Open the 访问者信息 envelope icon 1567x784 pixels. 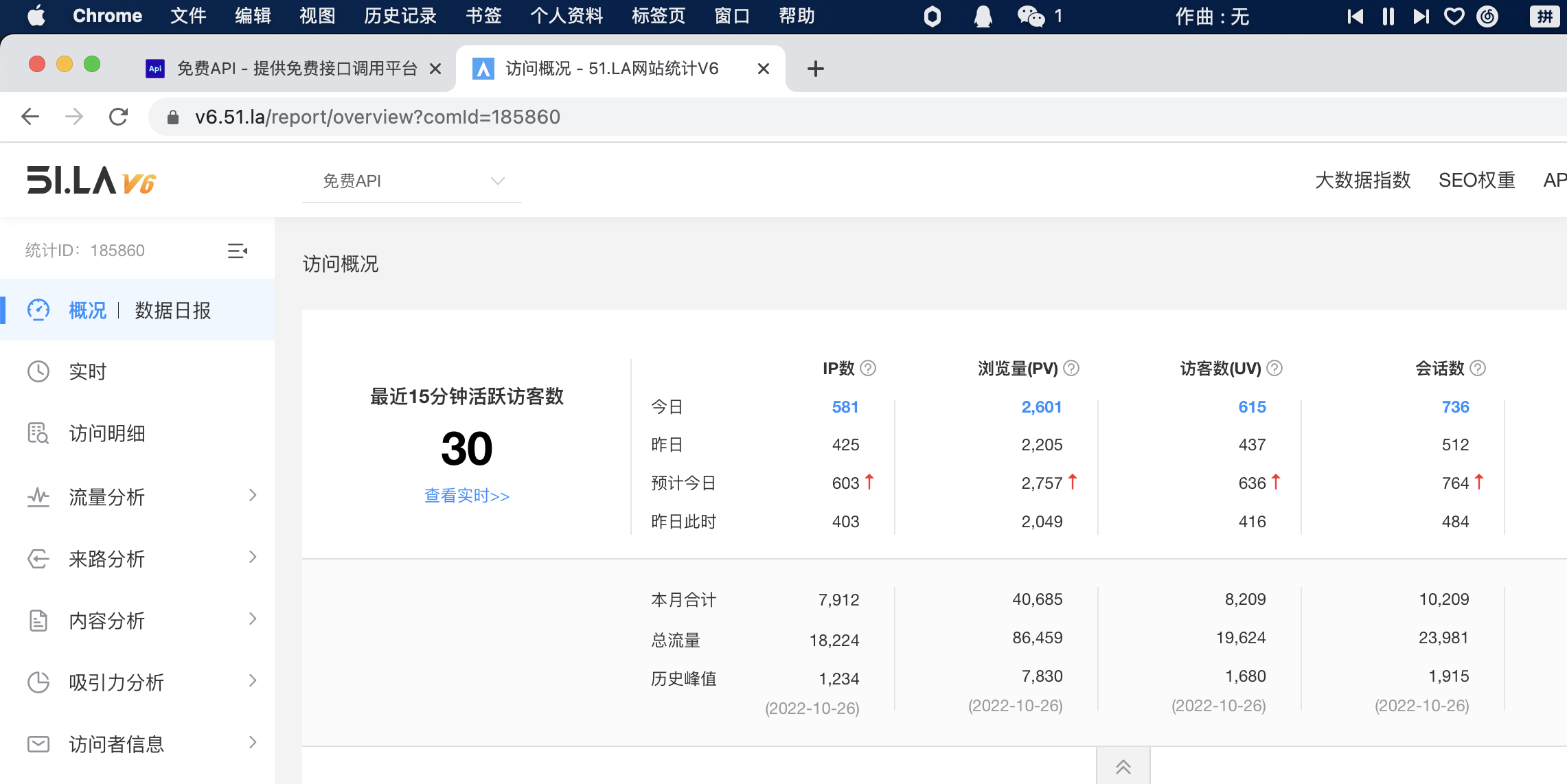point(38,743)
